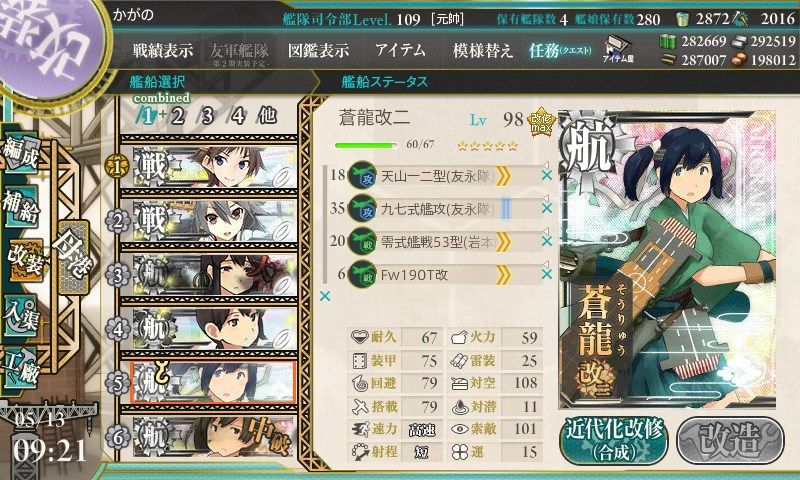Viewport: 800px width, 480px height.
Task: Open the 入渠 docking repair sidebar icon
Action: pyautogui.click(x=20, y=316)
